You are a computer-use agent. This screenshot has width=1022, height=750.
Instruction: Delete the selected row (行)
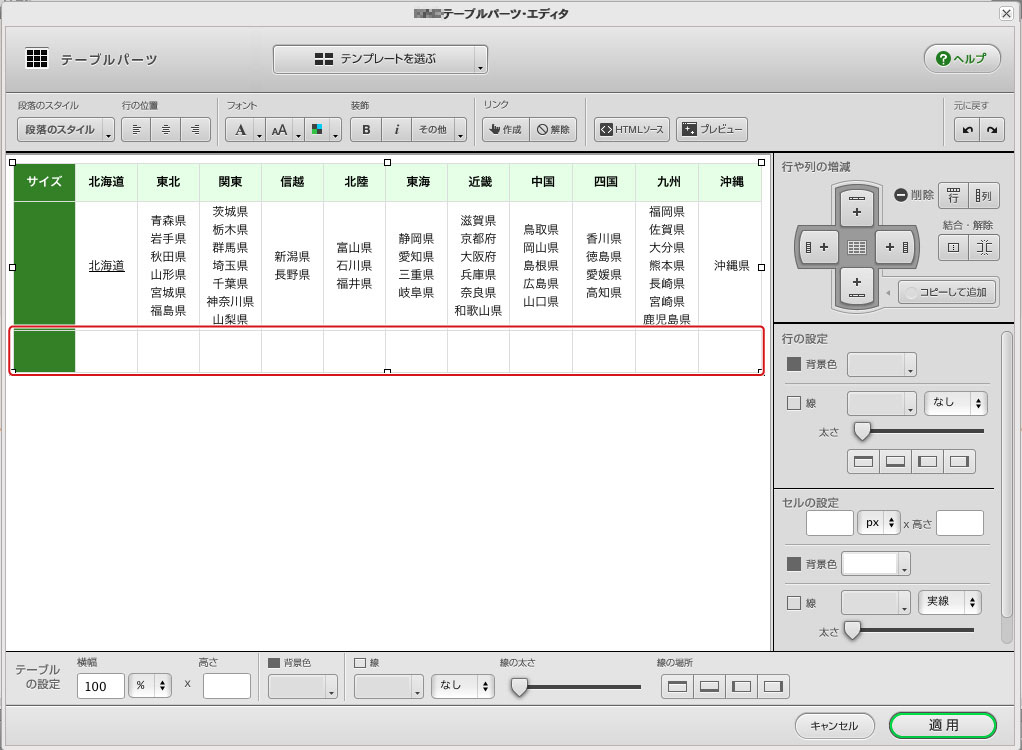click(x=953, y=195)
